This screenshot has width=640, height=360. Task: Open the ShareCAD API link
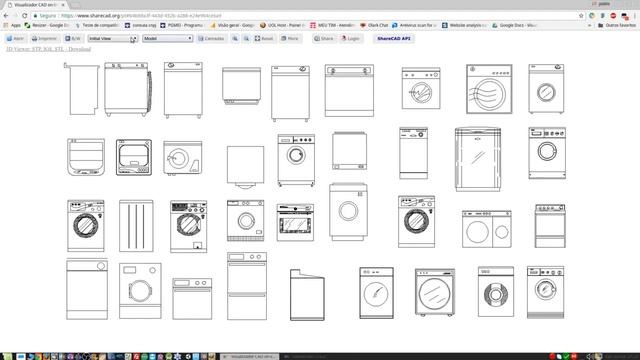tap(393, 38)
